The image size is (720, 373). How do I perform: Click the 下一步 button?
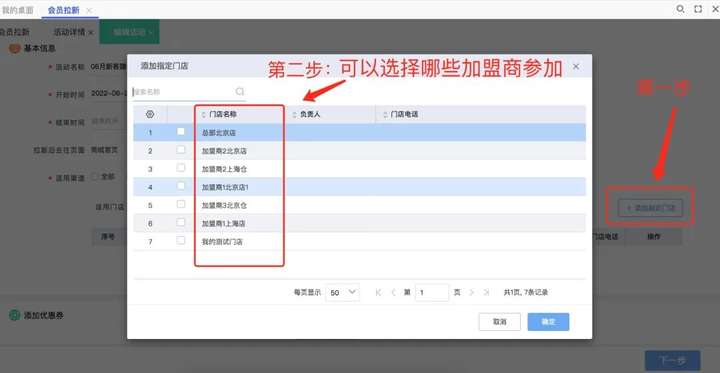point(672,361)
